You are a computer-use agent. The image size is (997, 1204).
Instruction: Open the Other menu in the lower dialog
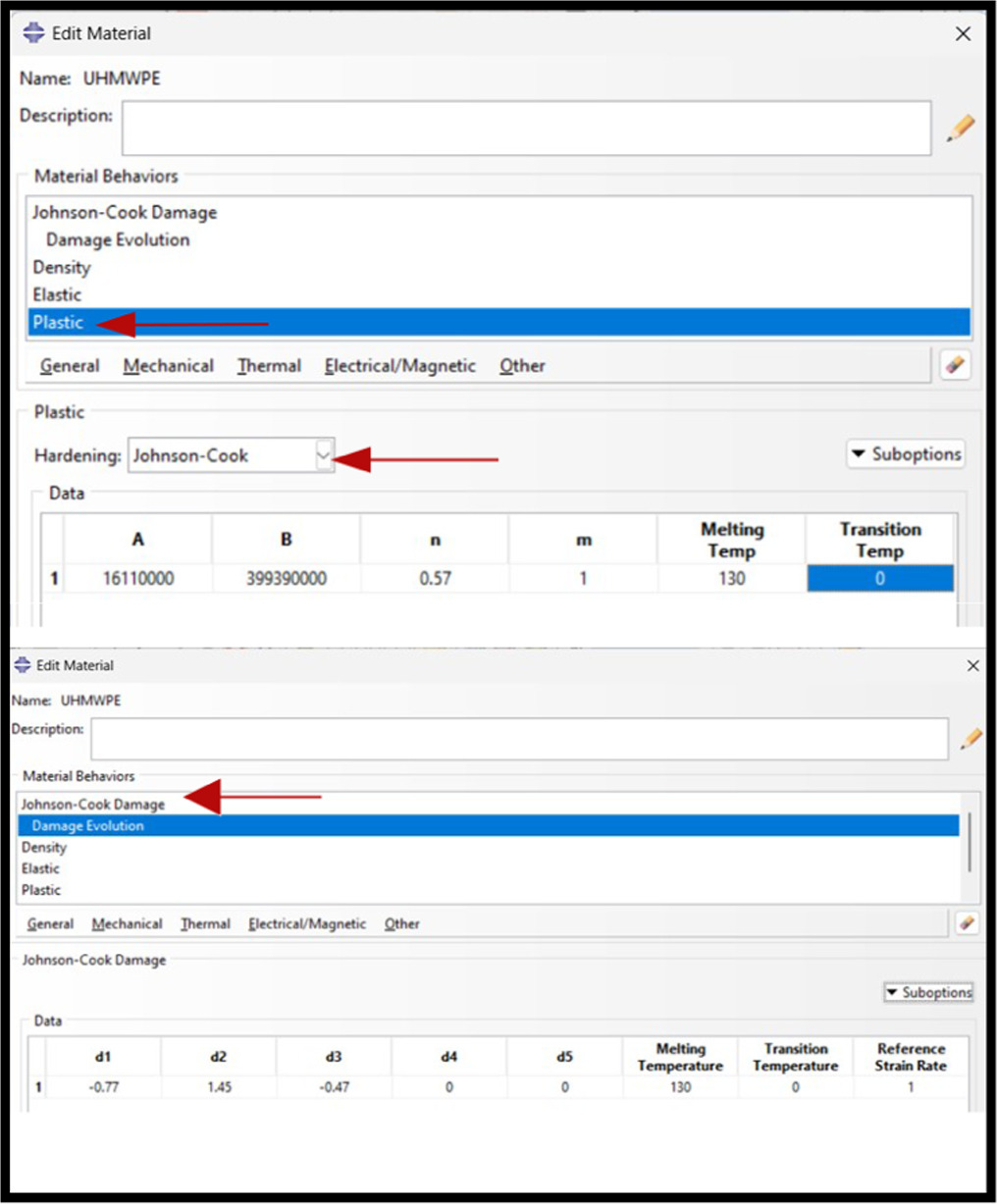401,924
